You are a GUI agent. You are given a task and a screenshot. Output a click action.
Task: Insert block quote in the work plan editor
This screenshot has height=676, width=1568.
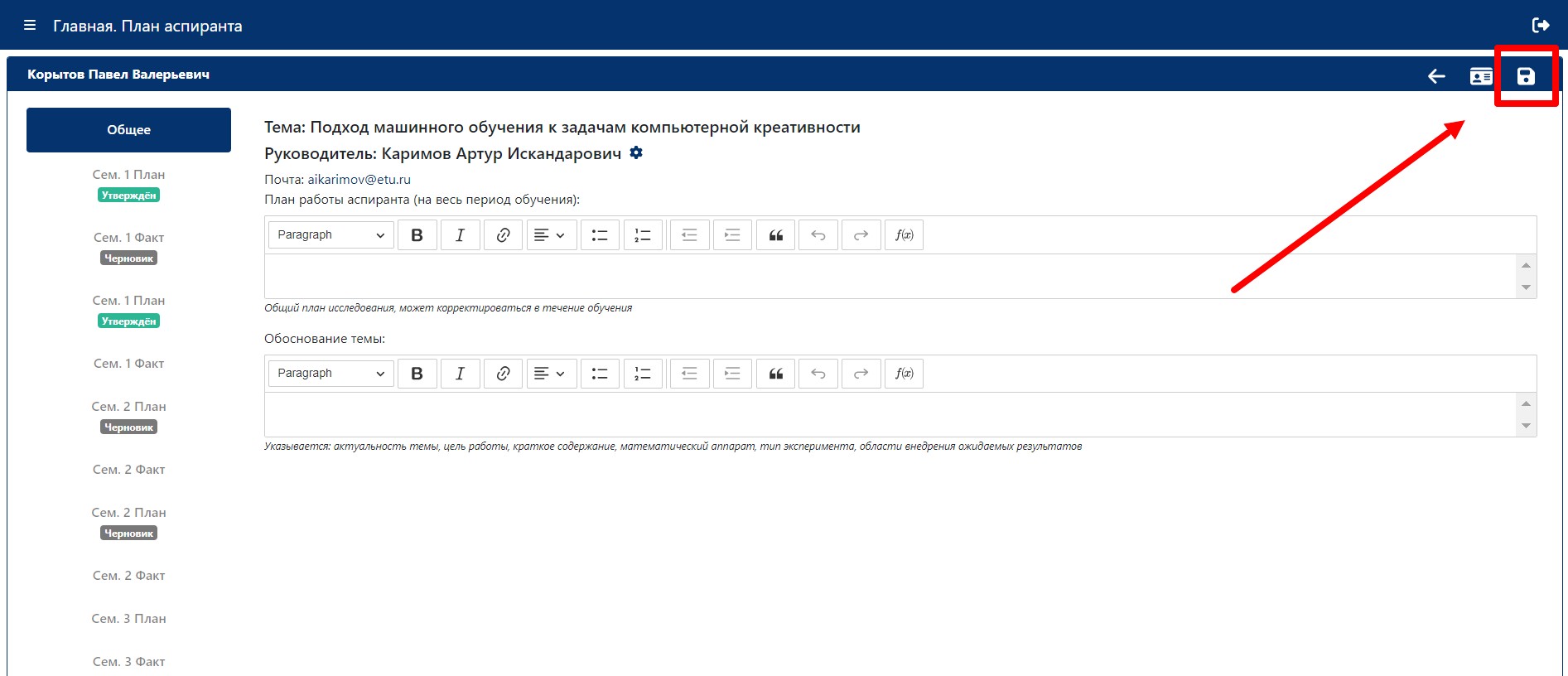[775, 235]
